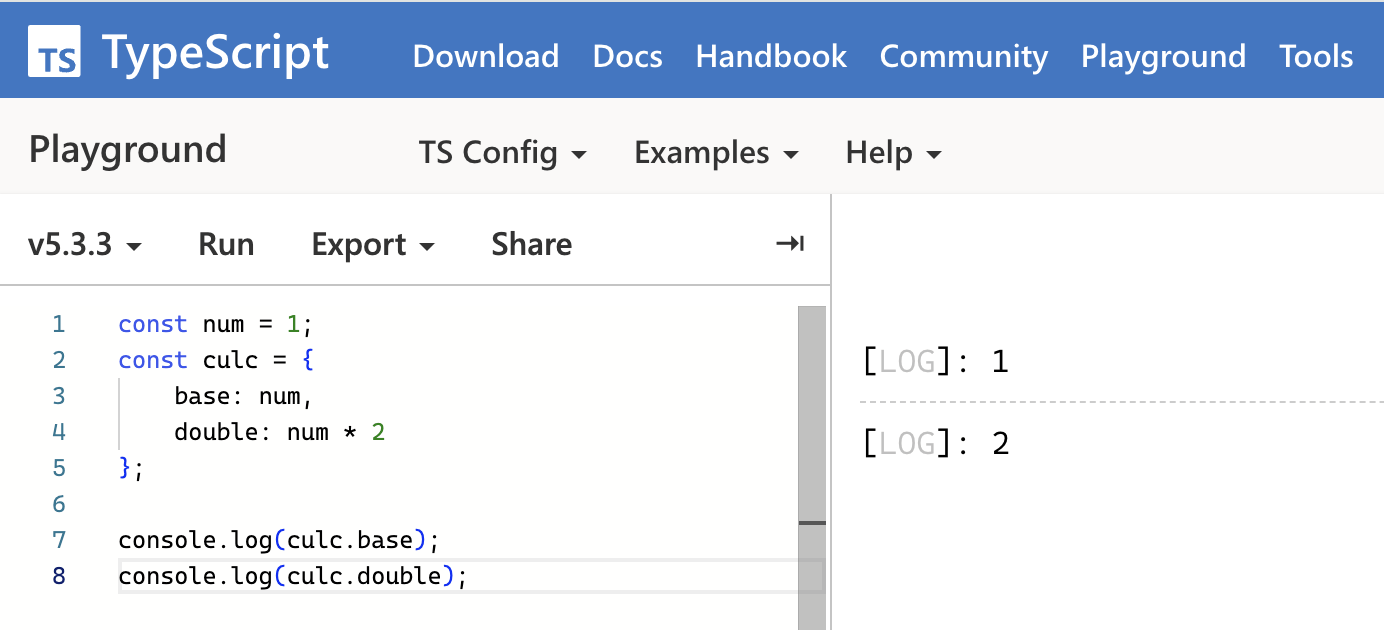Click the 'base: num,' code line
Viewport: 1384px width, 630px height.
[x=244, y=396]
